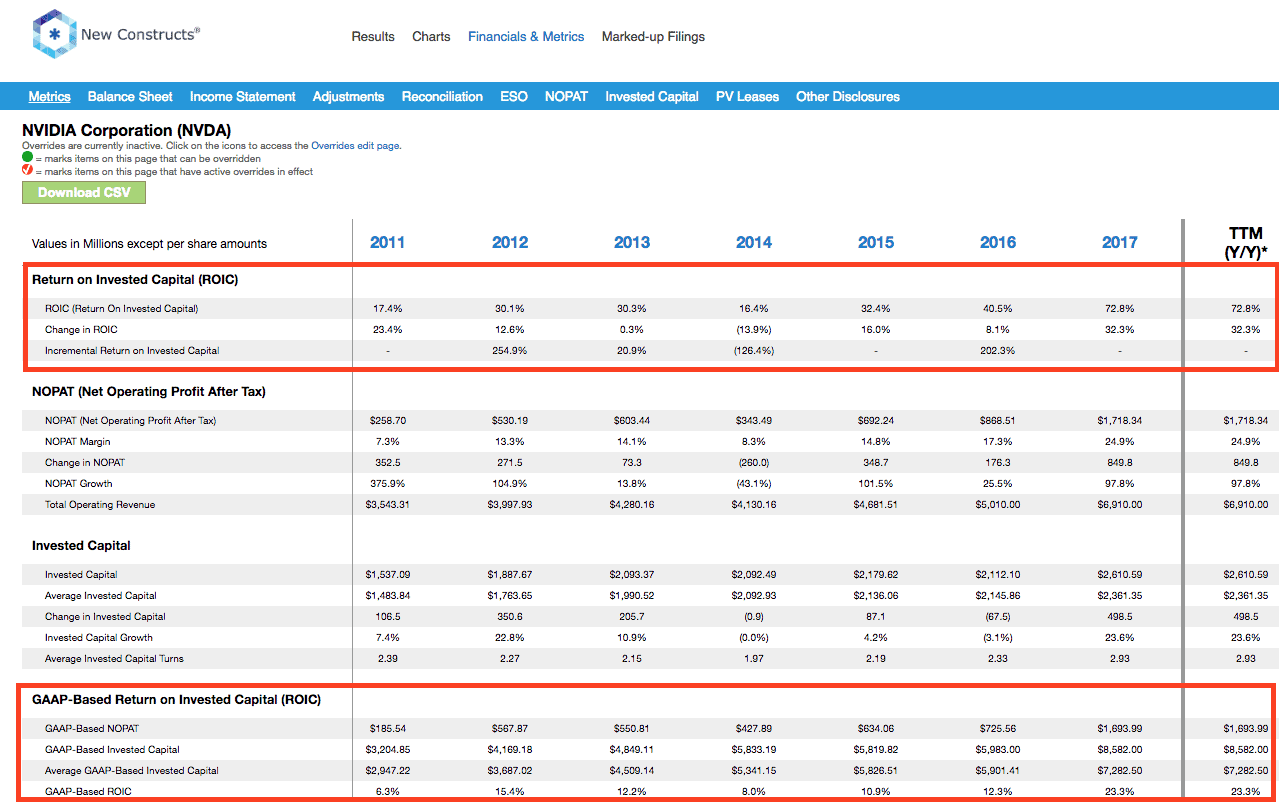Click the 'NOPAT Margin' row label
The width and height of the screenshot is (1279, 802).
[x=78, y=442]
